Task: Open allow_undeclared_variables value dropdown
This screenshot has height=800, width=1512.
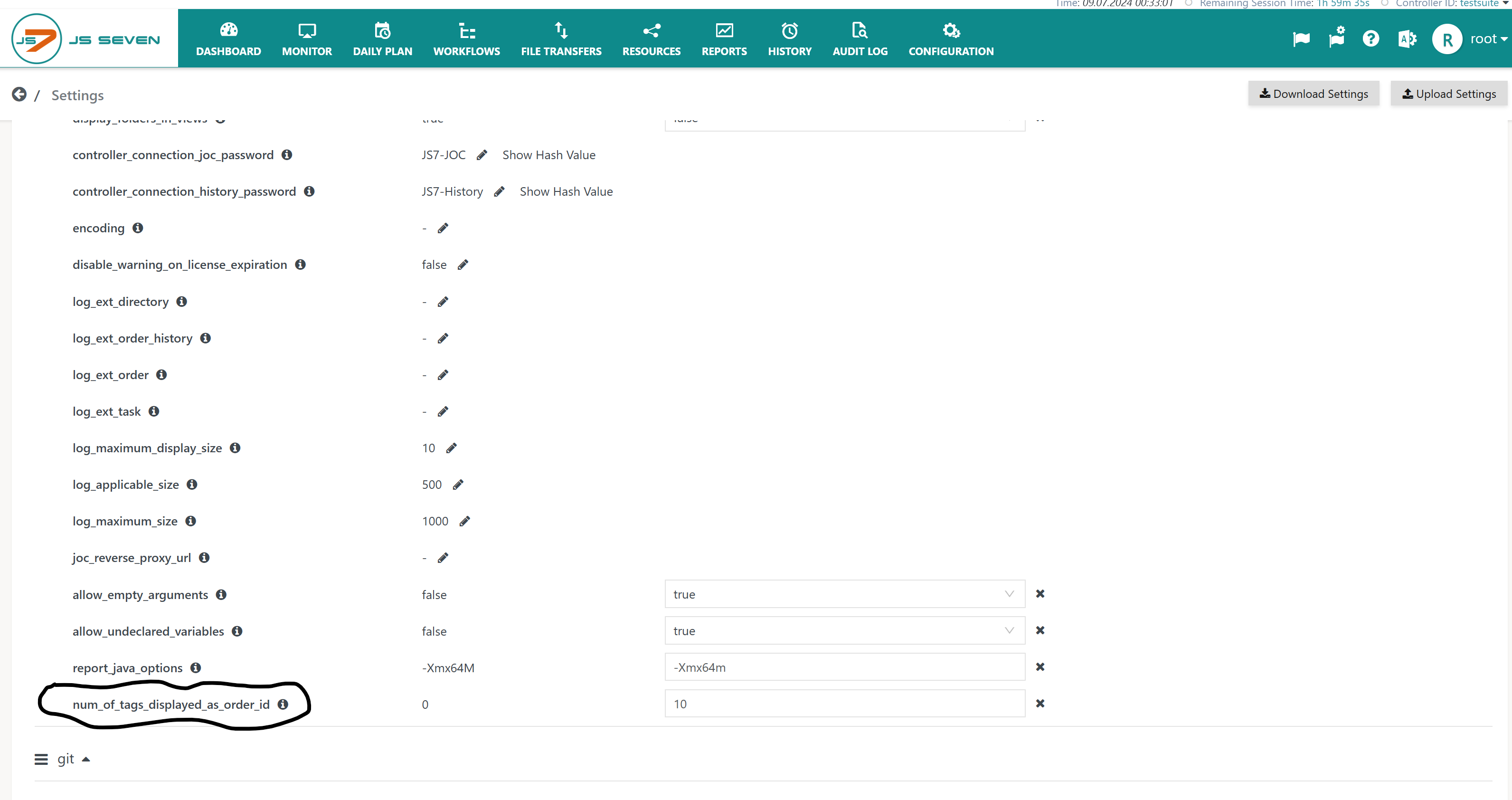Action: click(x=844, y=630)
